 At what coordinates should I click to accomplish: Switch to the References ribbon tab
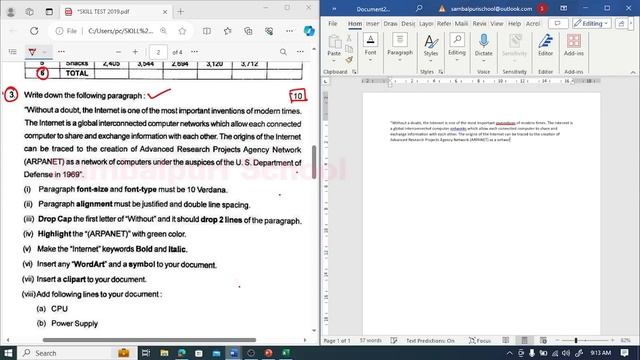click(444, 24)
